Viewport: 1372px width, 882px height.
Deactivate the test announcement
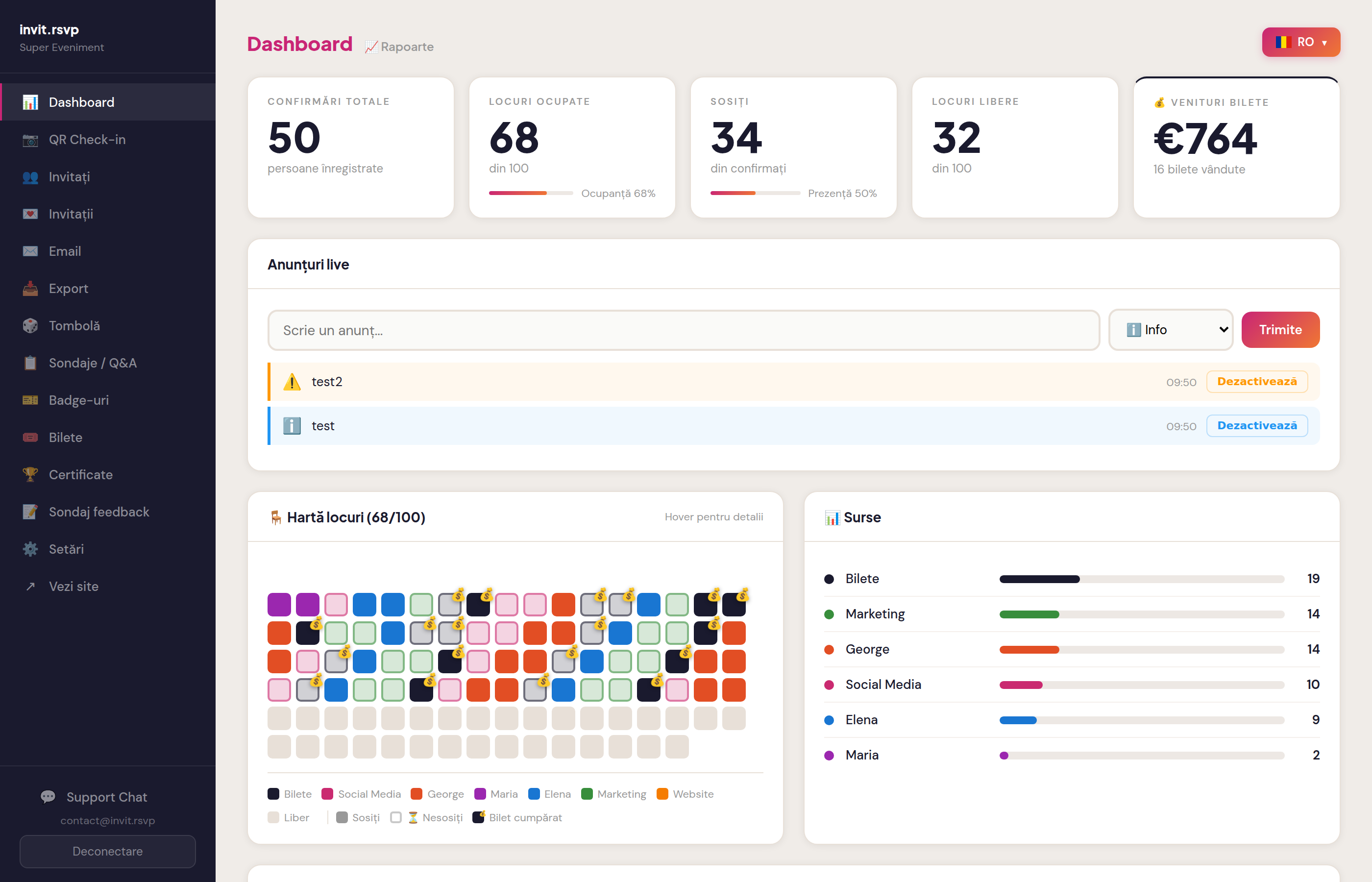[x=1257, y=425]
